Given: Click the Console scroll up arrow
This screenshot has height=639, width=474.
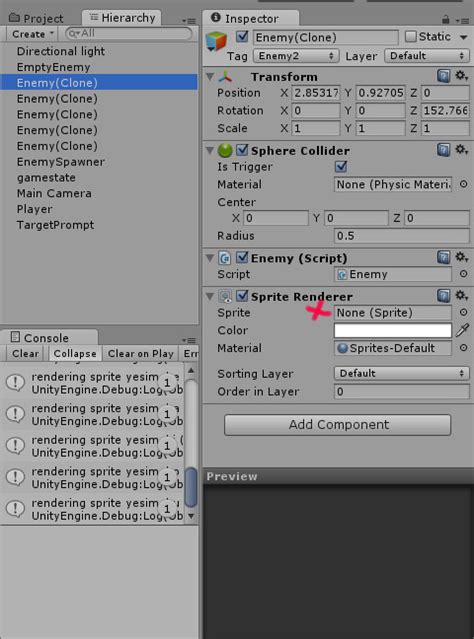Looking at the screenshot, I should pyautogui.click(x=191, y=370).
